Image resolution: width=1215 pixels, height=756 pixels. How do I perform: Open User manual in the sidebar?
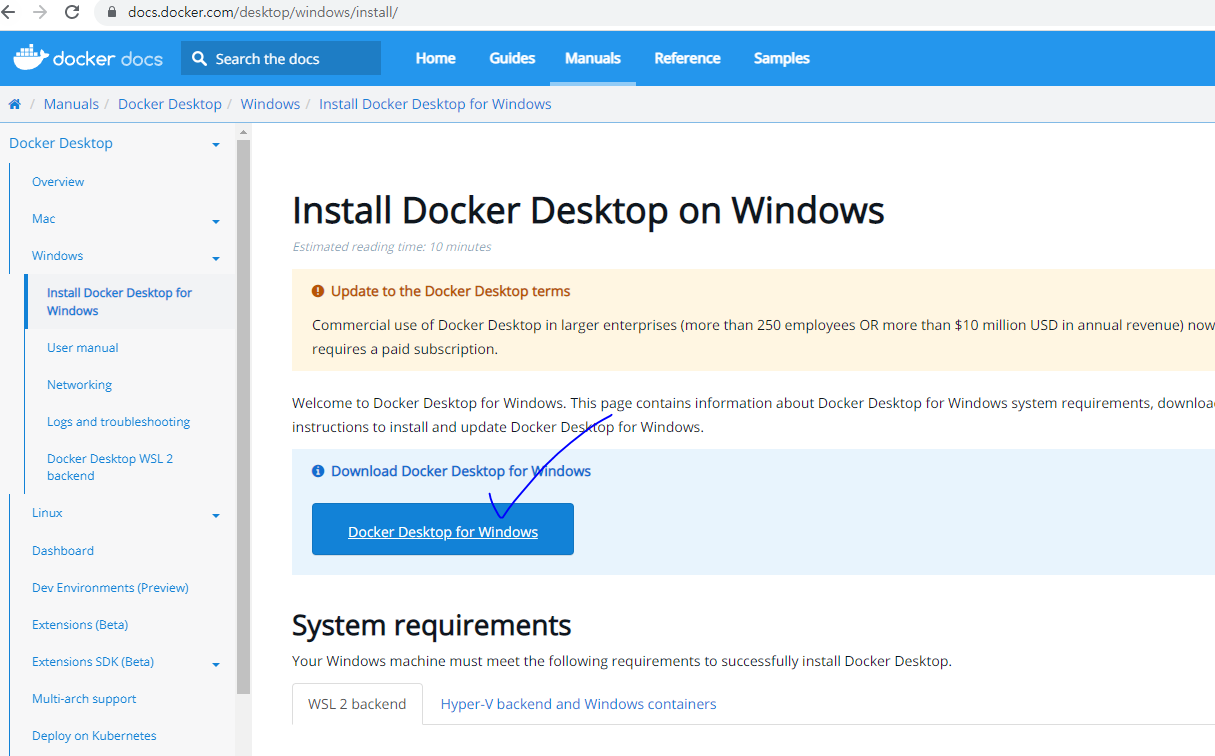click(83, 348)
